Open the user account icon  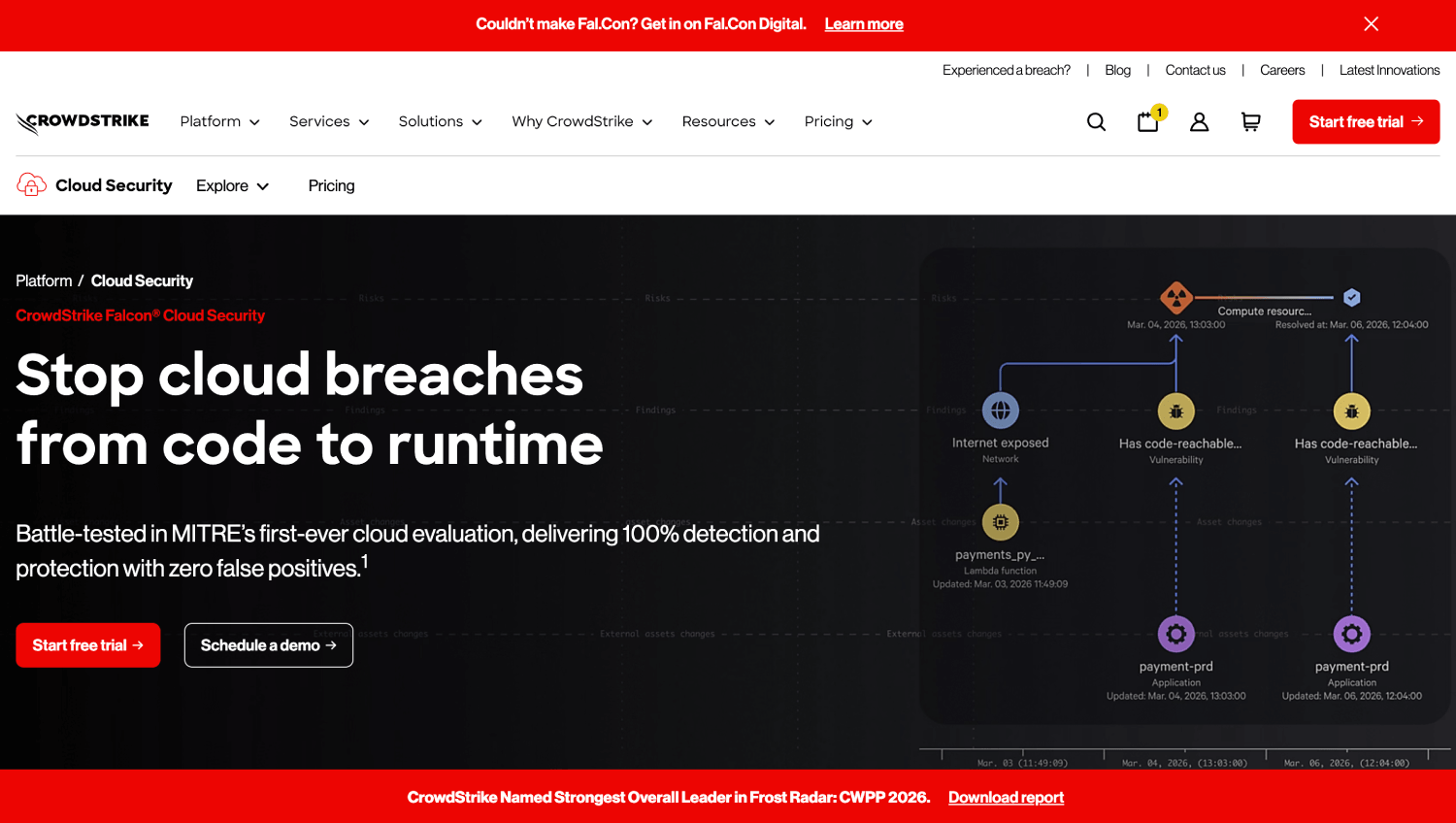(x=1200, y=121)
